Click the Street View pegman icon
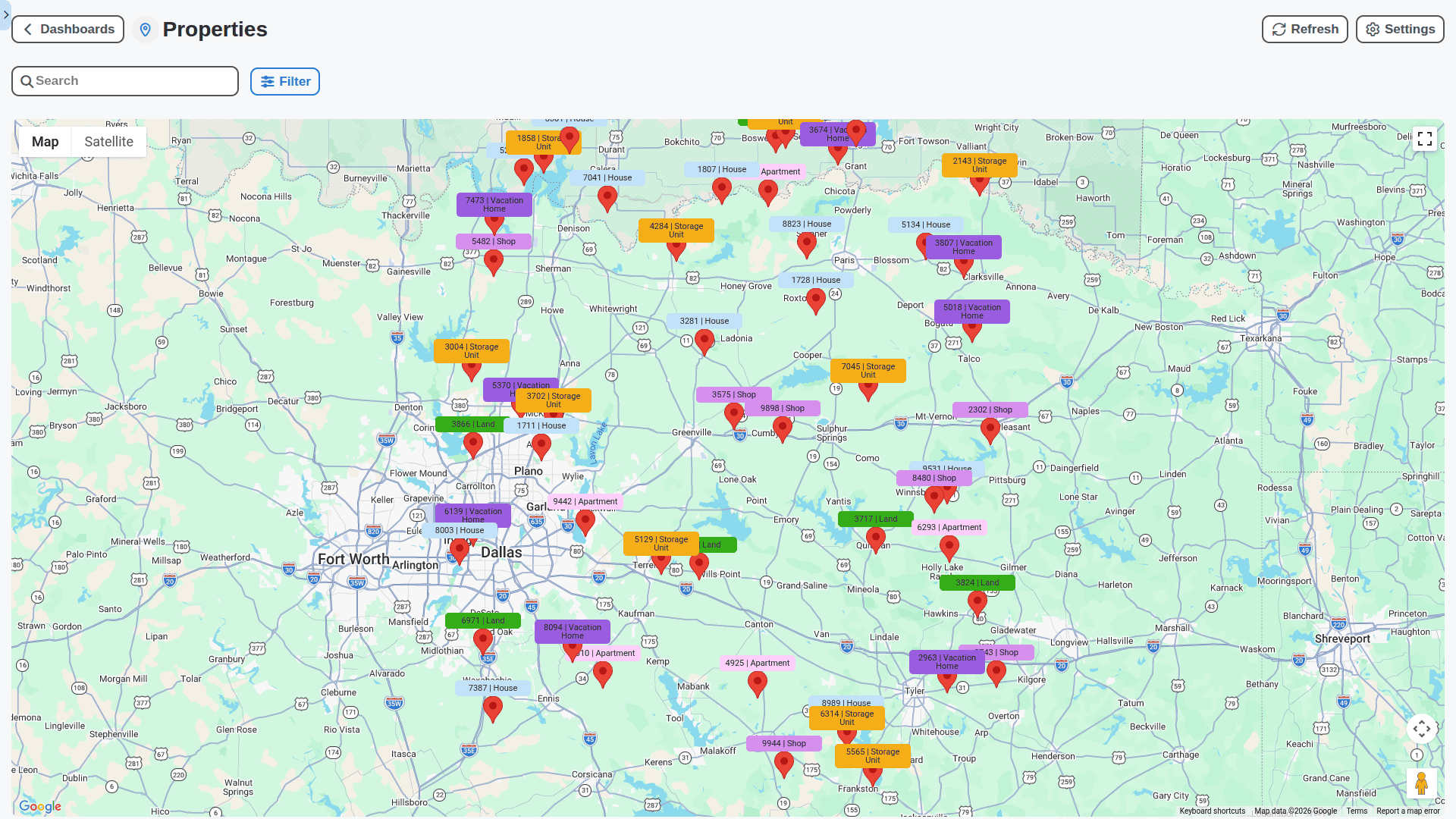Viewport: 1456px width, 819px height. pos(1423,783)
